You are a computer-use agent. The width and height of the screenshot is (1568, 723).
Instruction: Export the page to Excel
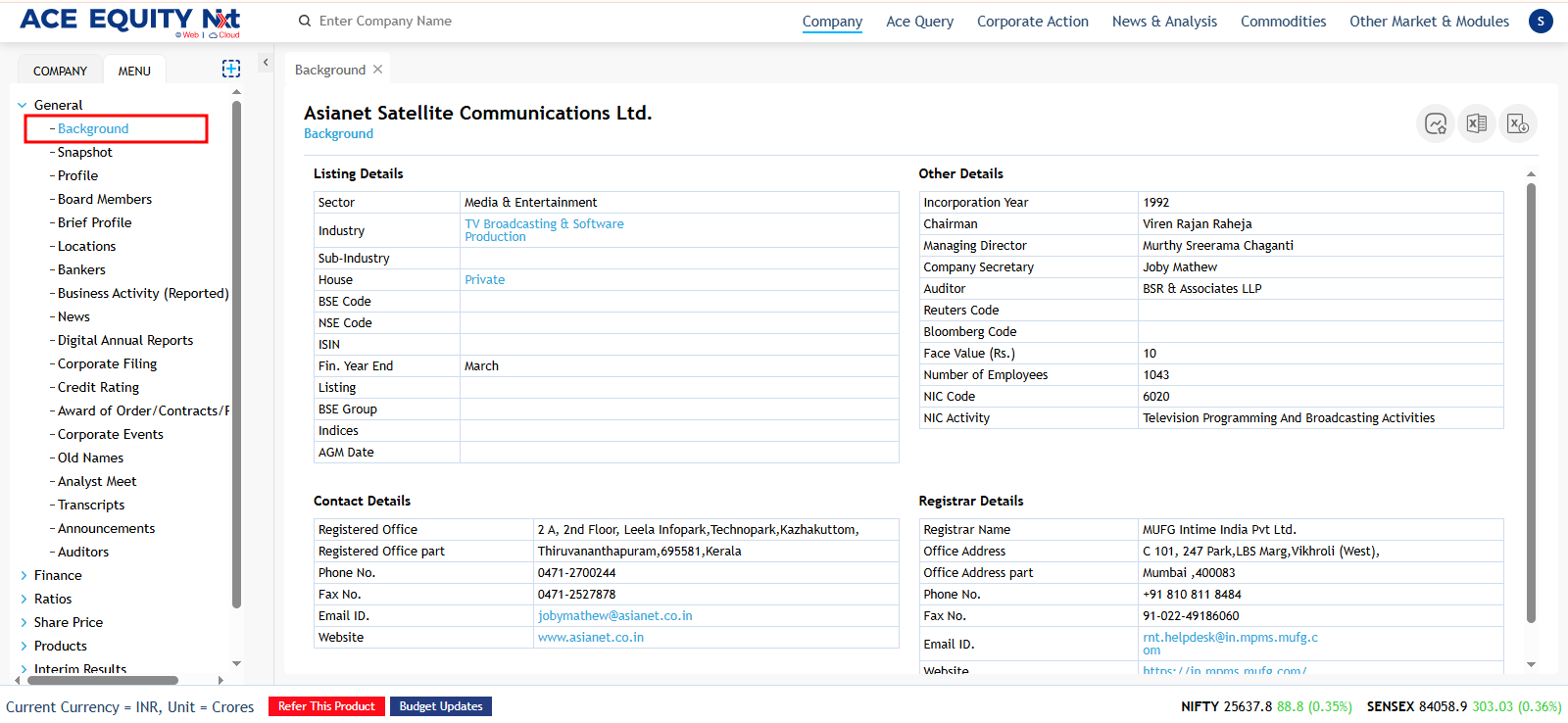[1477, 123]
